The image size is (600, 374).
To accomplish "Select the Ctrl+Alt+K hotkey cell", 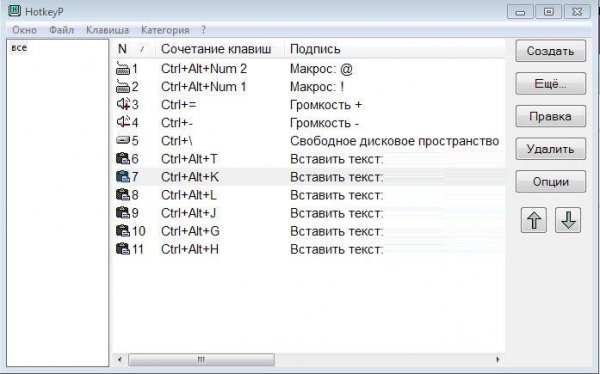I will pyautogui.click(x=190, y=177).
